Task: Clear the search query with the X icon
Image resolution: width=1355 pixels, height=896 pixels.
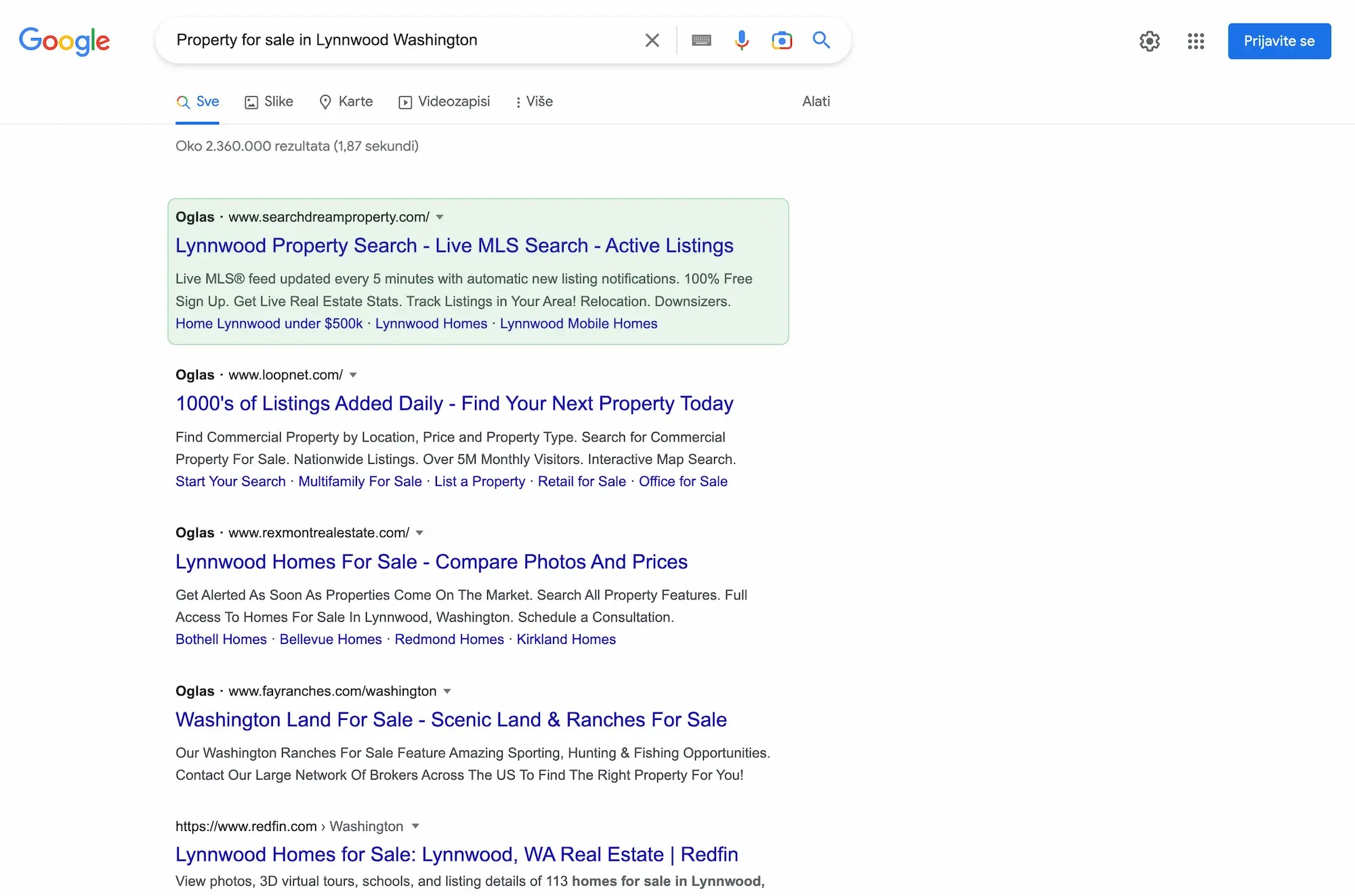Action: coord(651,40)
